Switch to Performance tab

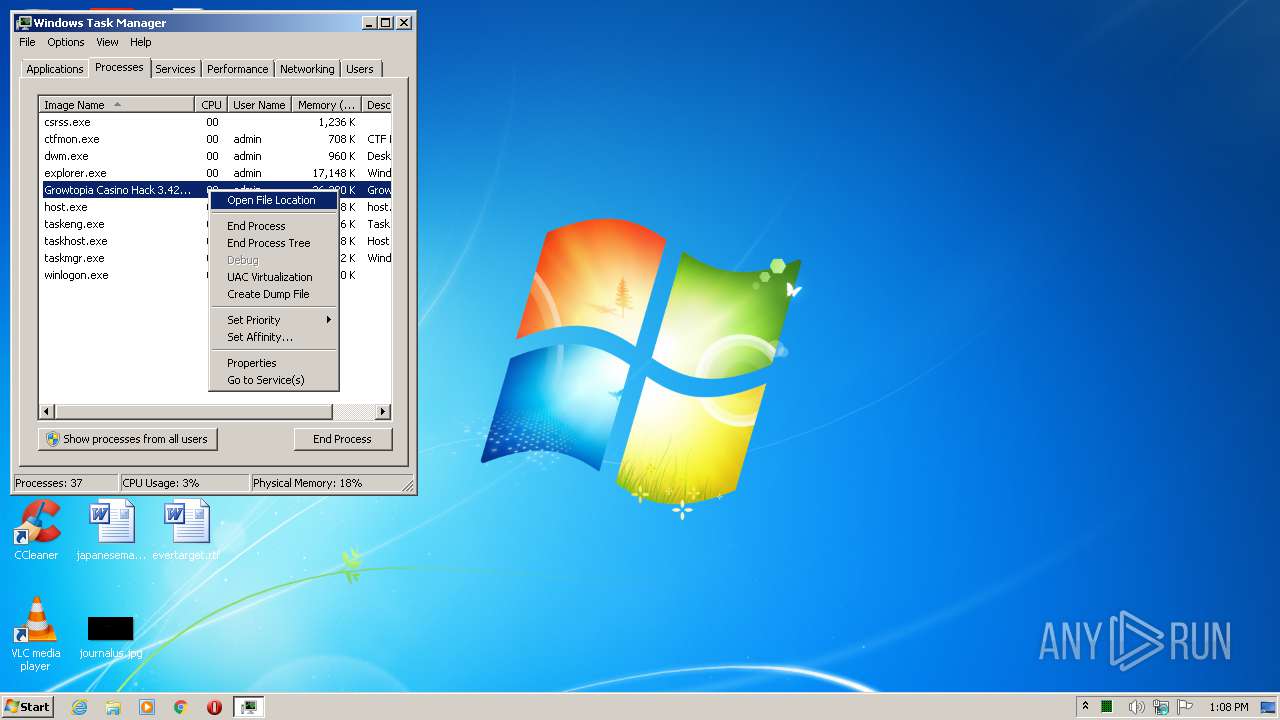238,69
